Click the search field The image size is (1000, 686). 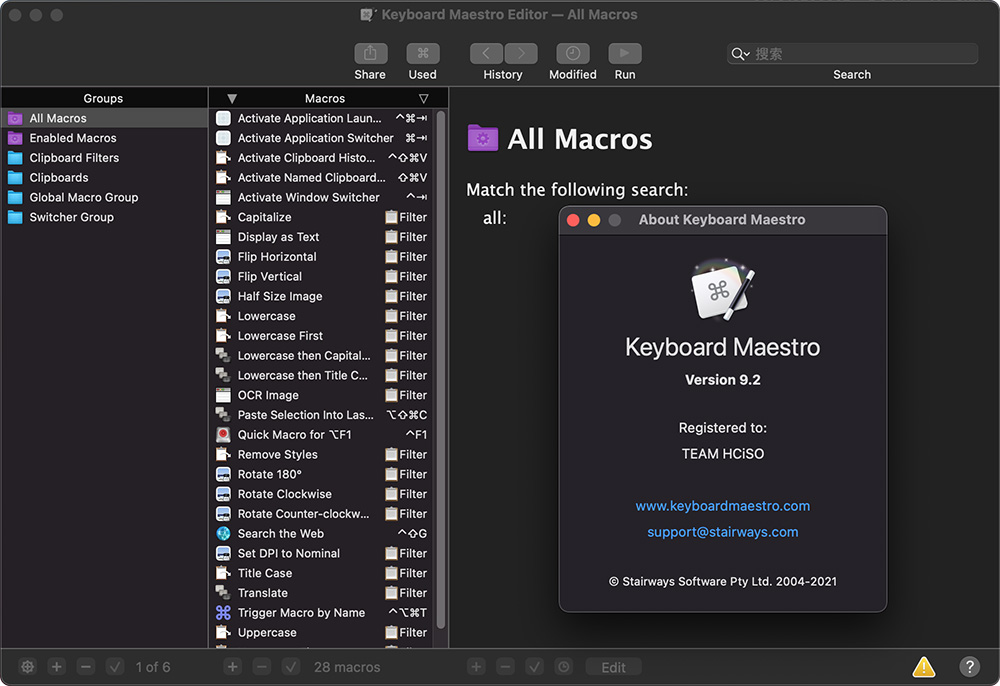(x=852, y=54)
